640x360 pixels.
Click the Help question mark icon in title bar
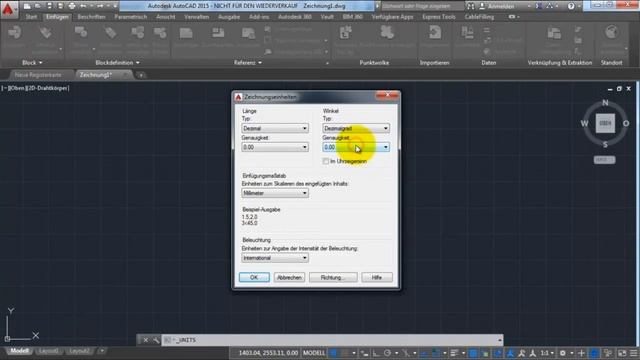[x=571, y=6]
